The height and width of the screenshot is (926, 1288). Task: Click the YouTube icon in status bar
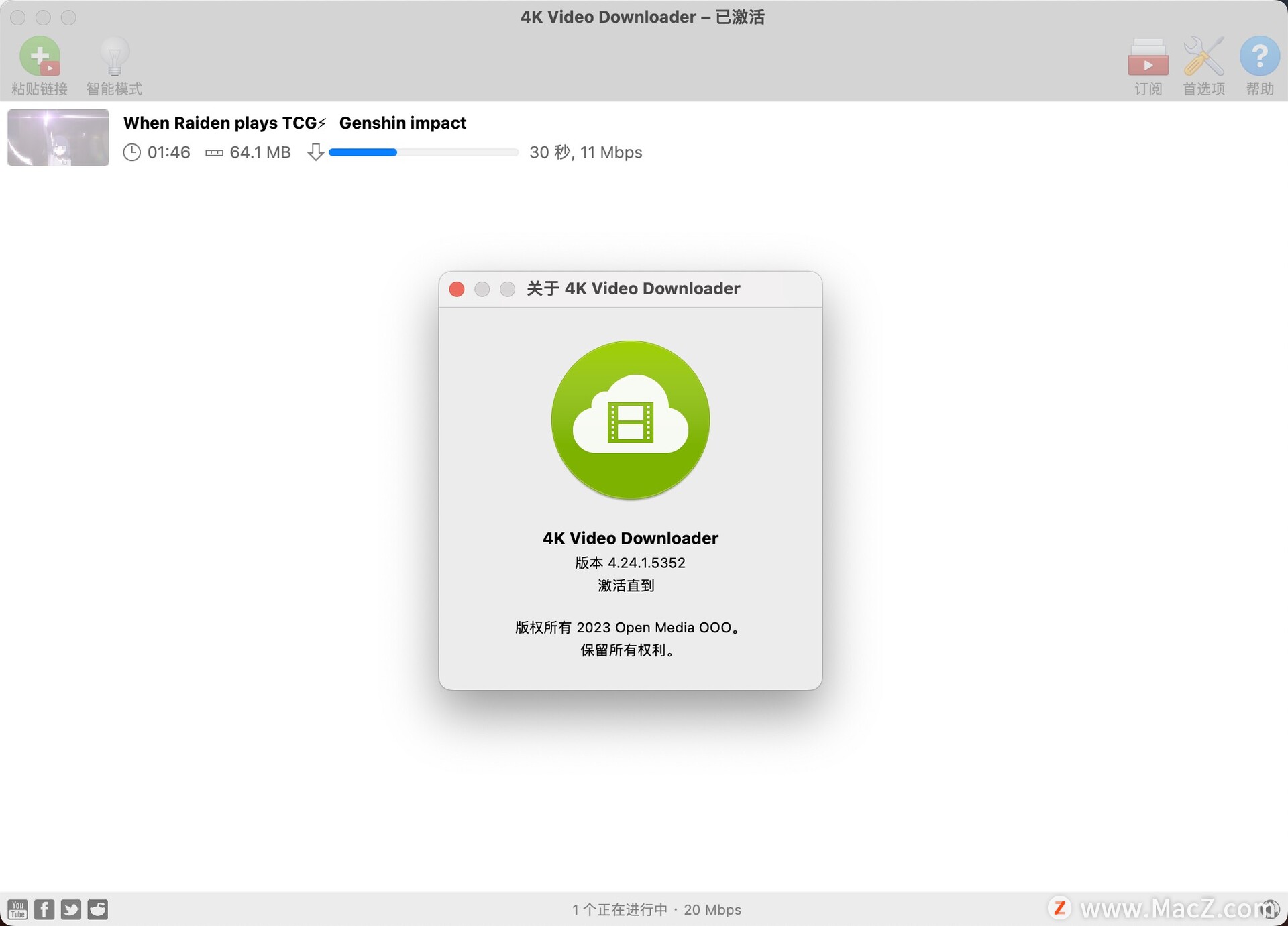pyautogui.click(x=18, y=909)
